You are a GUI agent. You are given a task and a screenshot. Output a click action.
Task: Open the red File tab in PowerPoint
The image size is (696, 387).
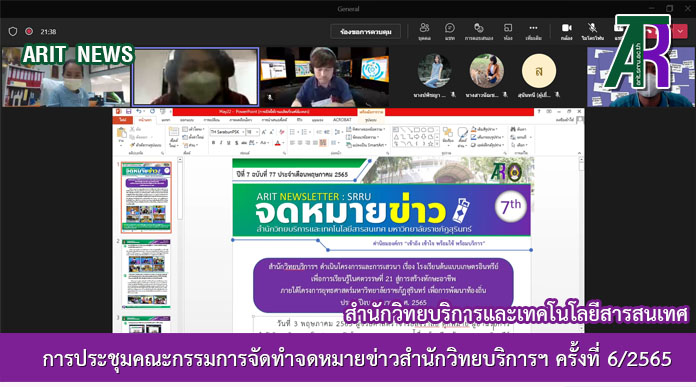(123, 120)
